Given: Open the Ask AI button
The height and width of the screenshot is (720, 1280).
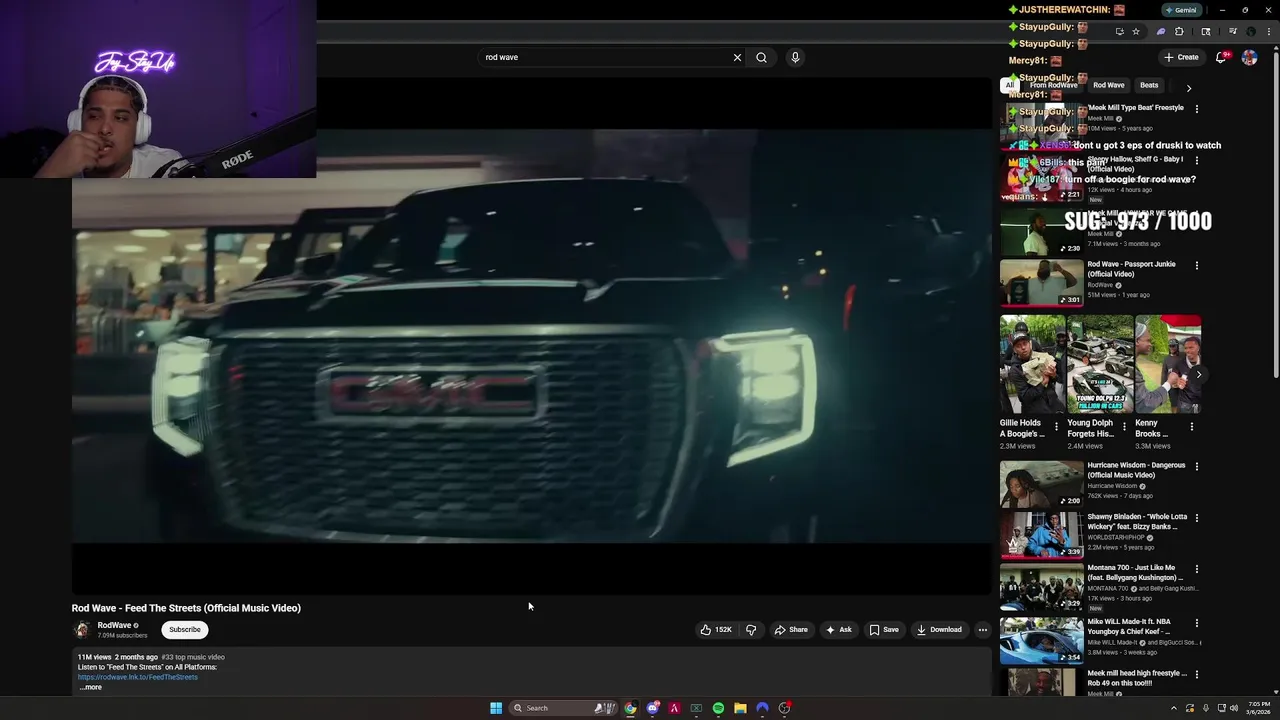Looking at the screenshot, I should (838, 630).
